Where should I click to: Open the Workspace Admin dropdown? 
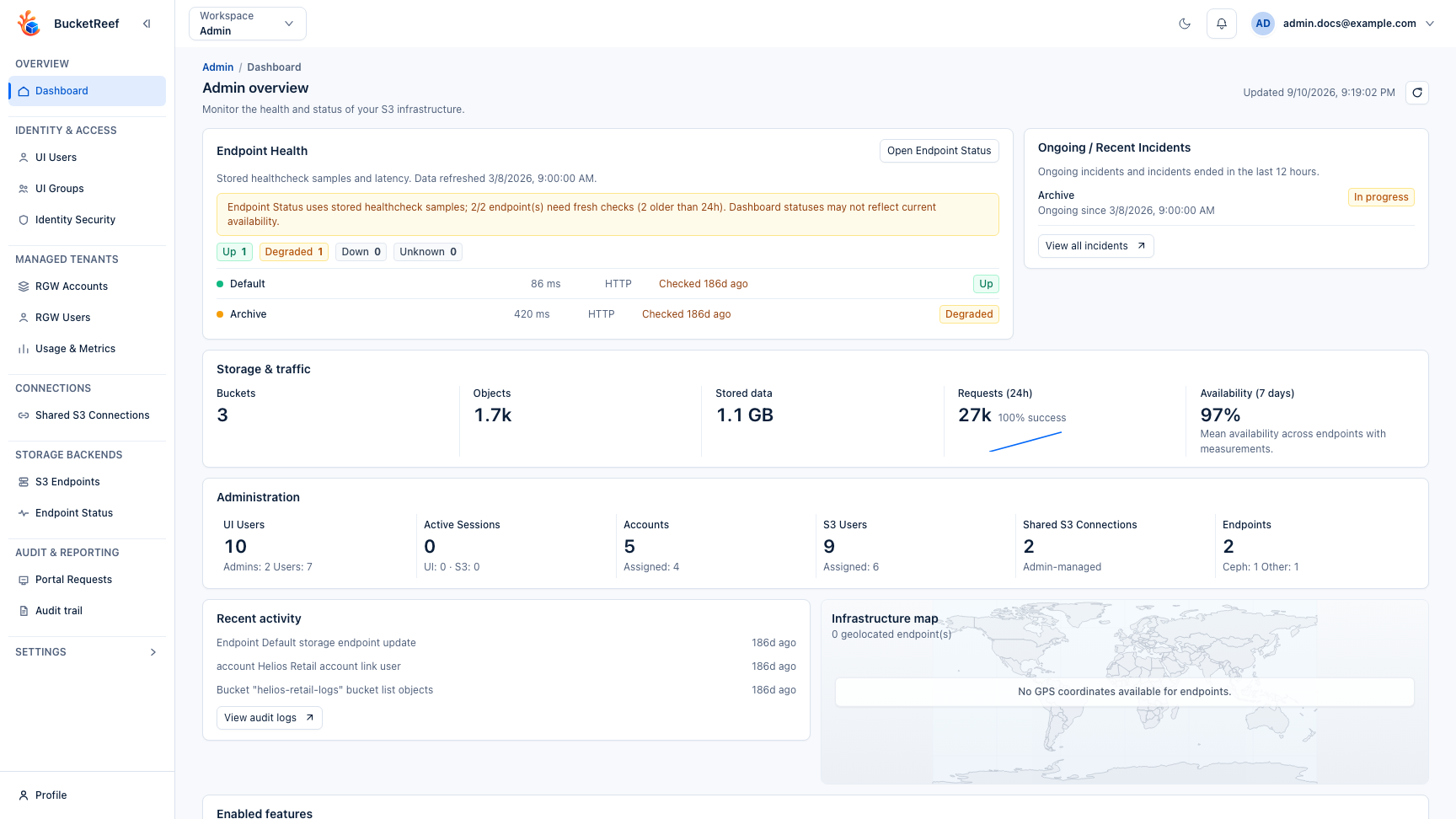tap(248, 24)
